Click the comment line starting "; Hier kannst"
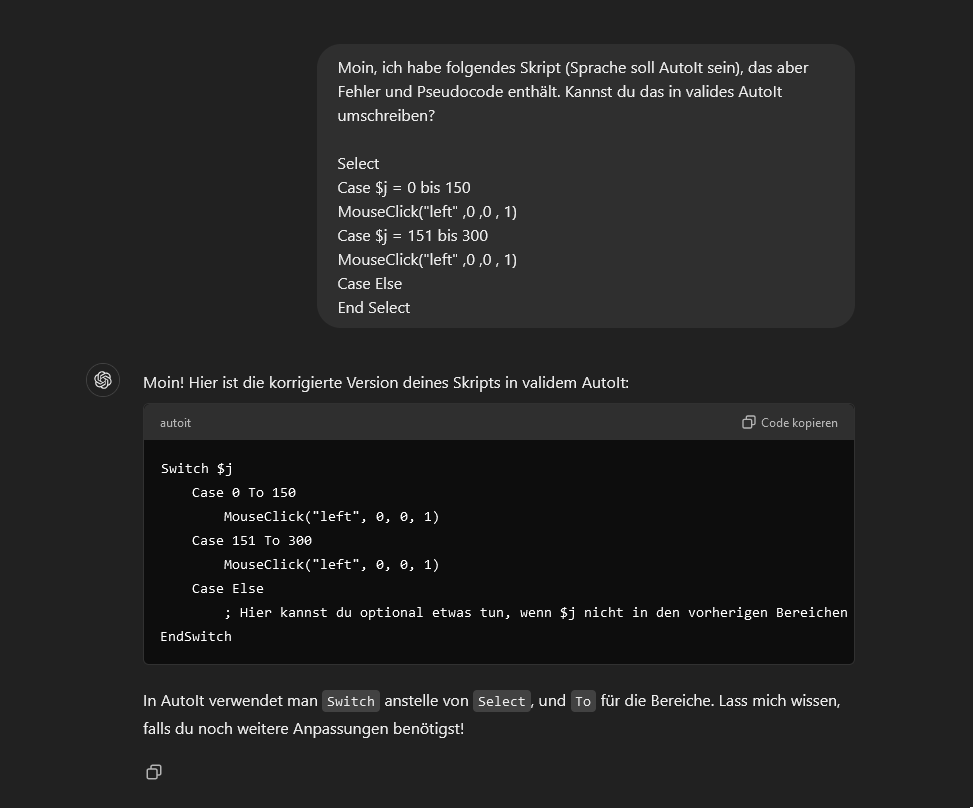 pos(535,612)
